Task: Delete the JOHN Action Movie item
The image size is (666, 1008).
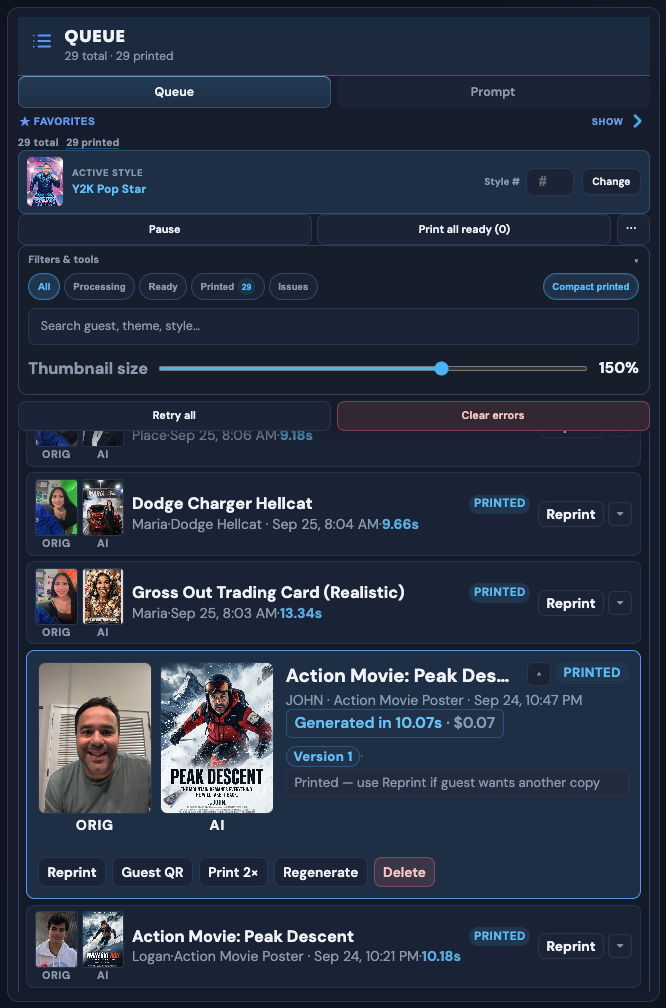Action: pos(404,872)
